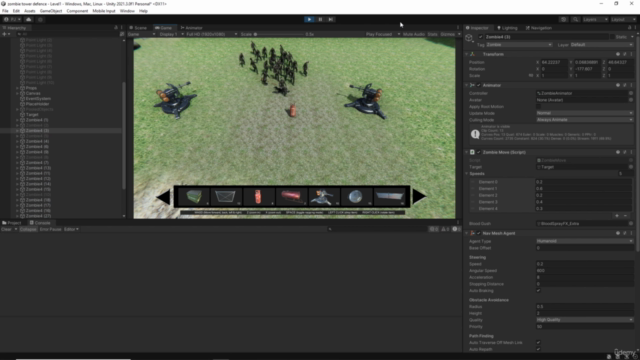640x360 pixels.
Task: Switch to the Animator tab
Action: point(191,28)
